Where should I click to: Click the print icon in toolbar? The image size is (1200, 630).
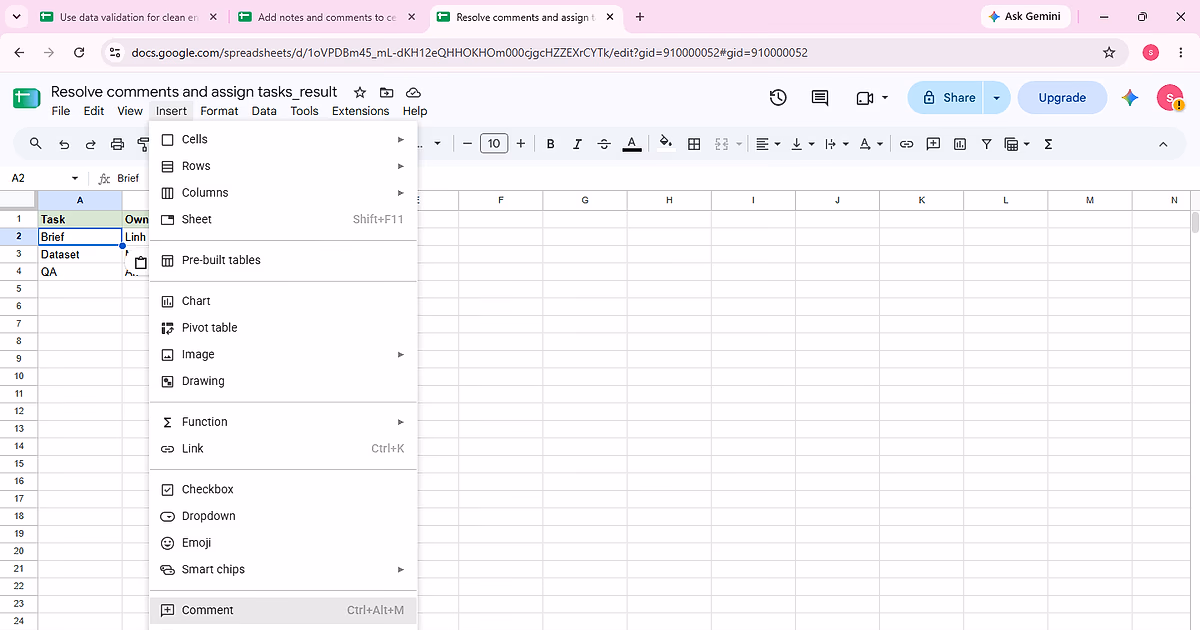(x=117, y=144)
